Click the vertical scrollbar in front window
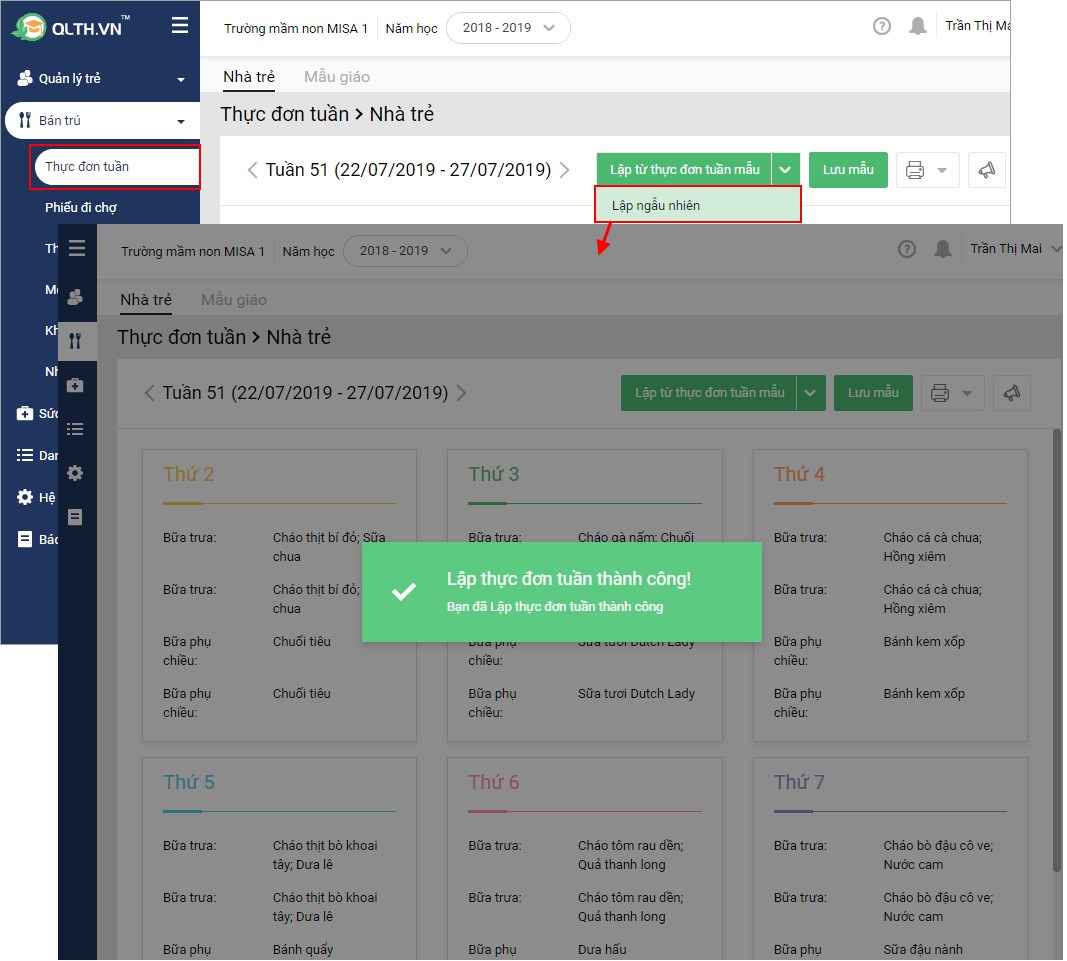1067x961 pixels. 1057,650
